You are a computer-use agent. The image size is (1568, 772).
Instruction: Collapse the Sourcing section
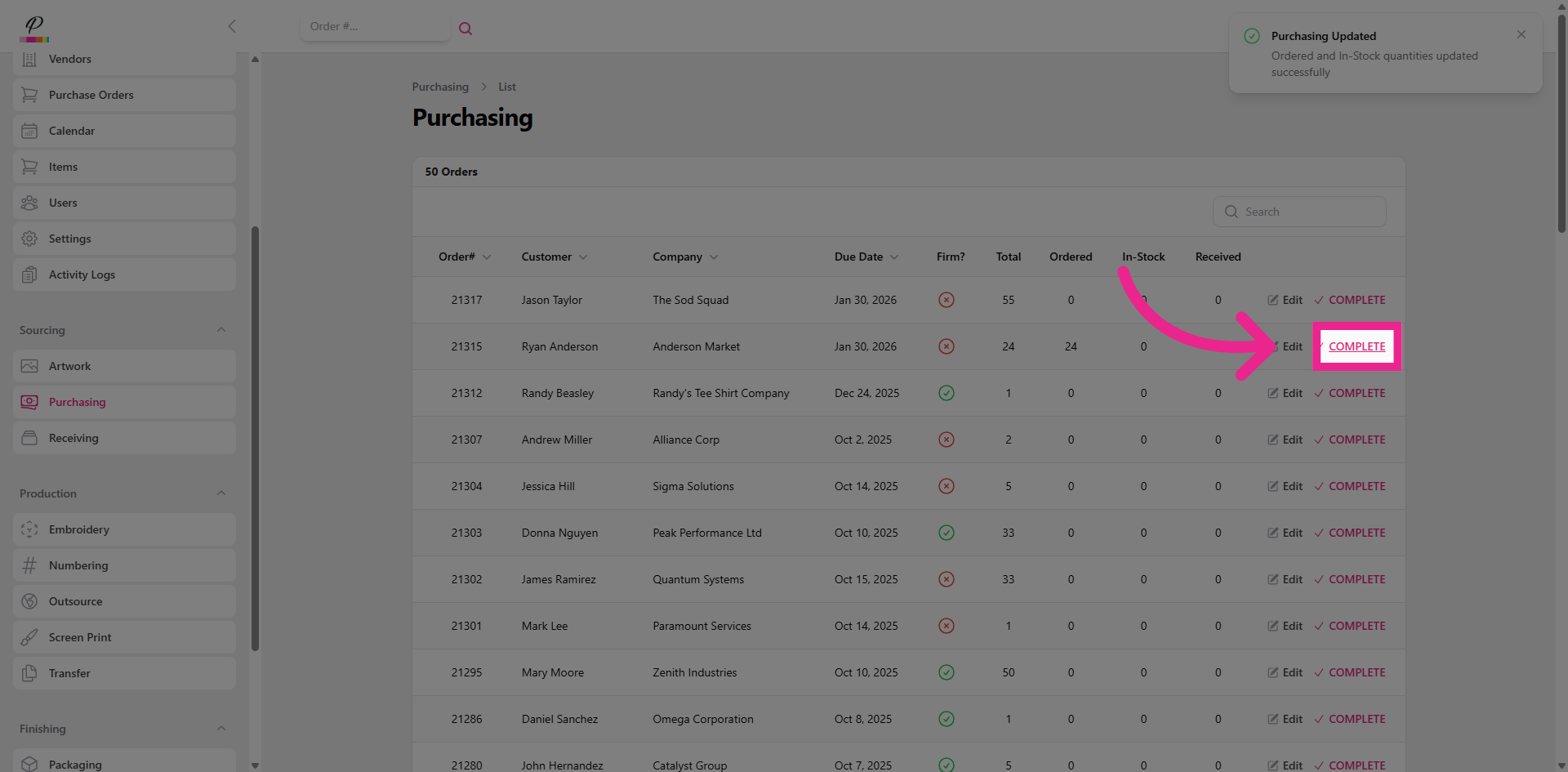pos(221,330)
